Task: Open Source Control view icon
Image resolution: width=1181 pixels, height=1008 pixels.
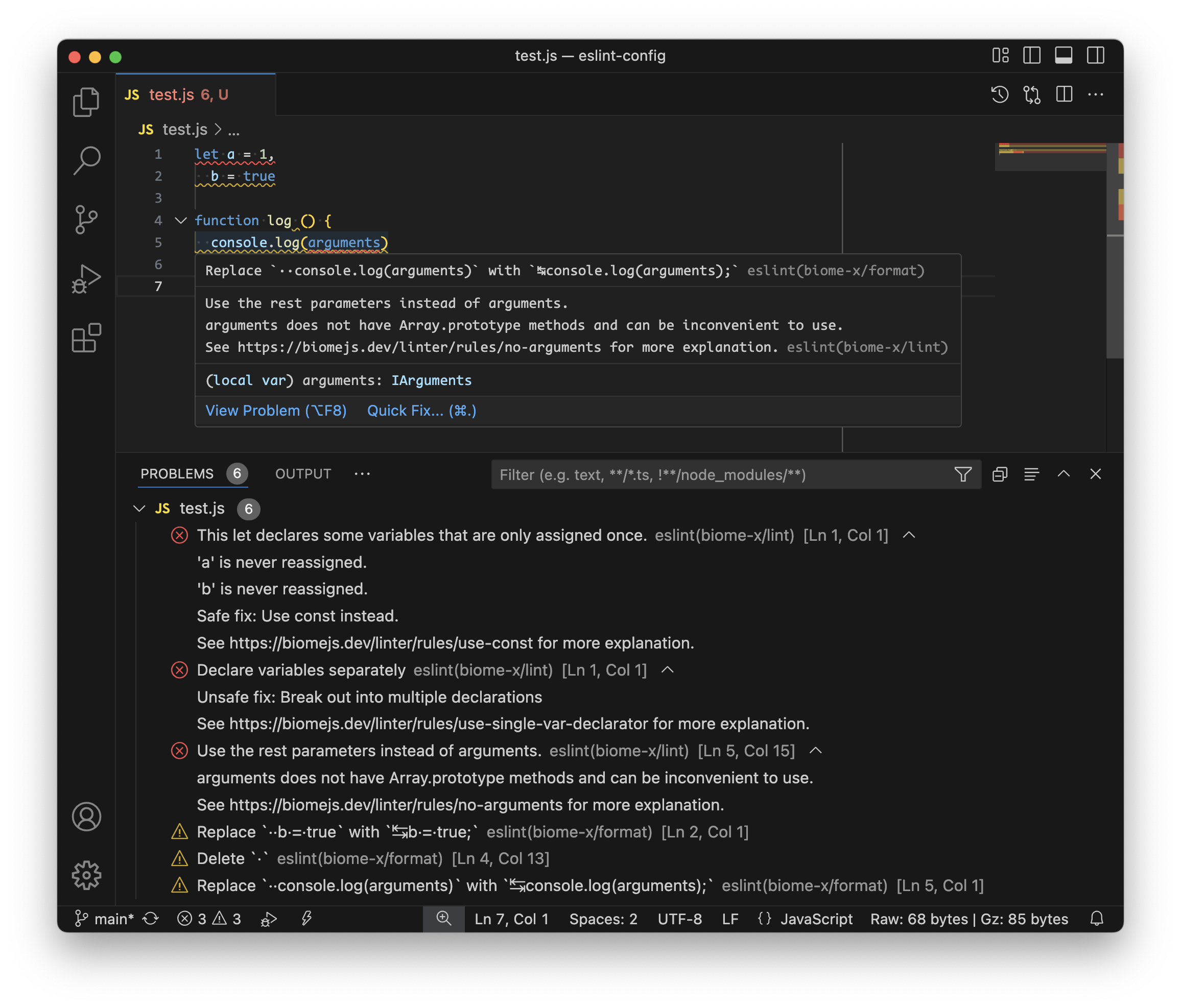Action: pyautogui.click(x=86, y=220)
